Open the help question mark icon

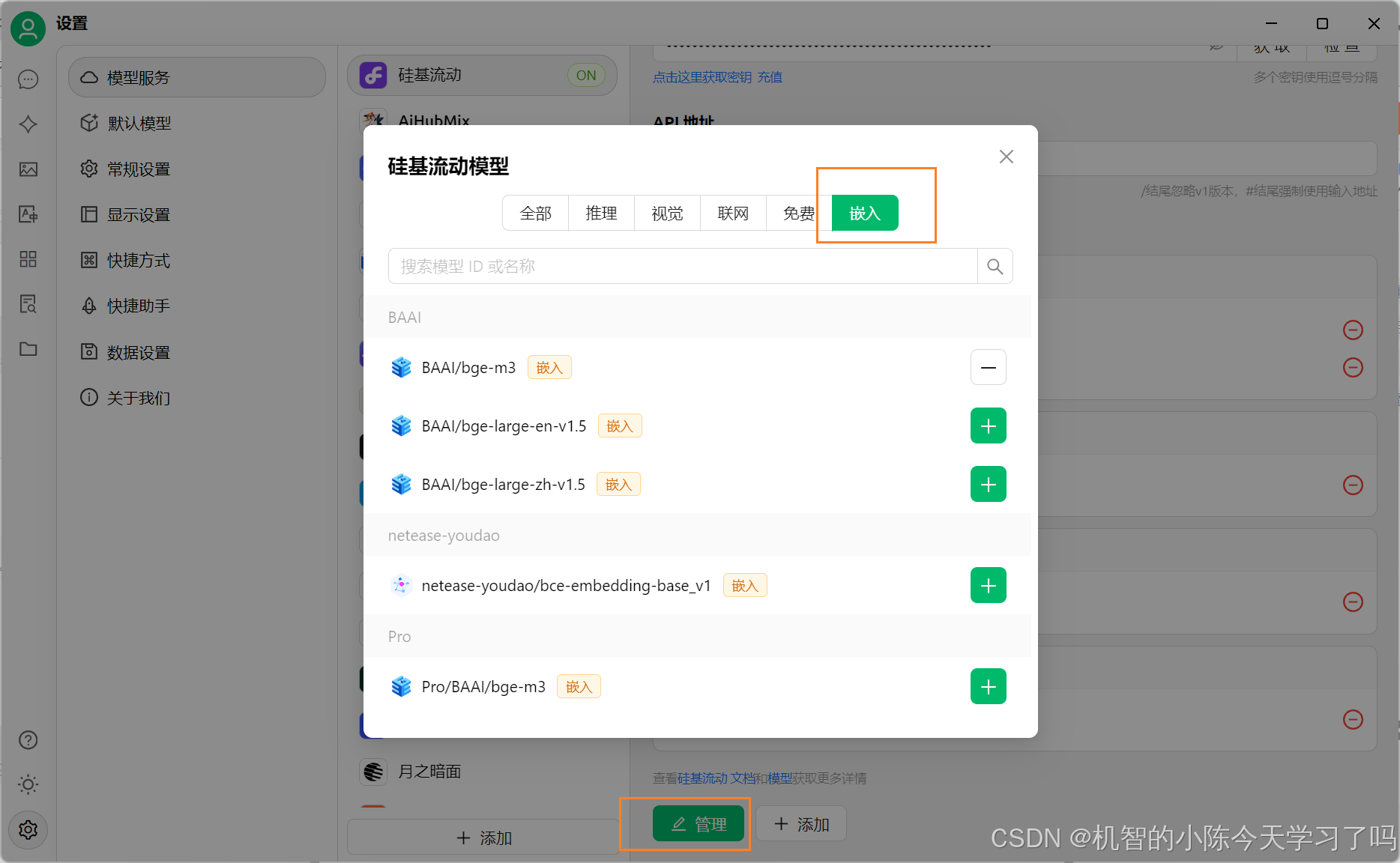[28, 740]
